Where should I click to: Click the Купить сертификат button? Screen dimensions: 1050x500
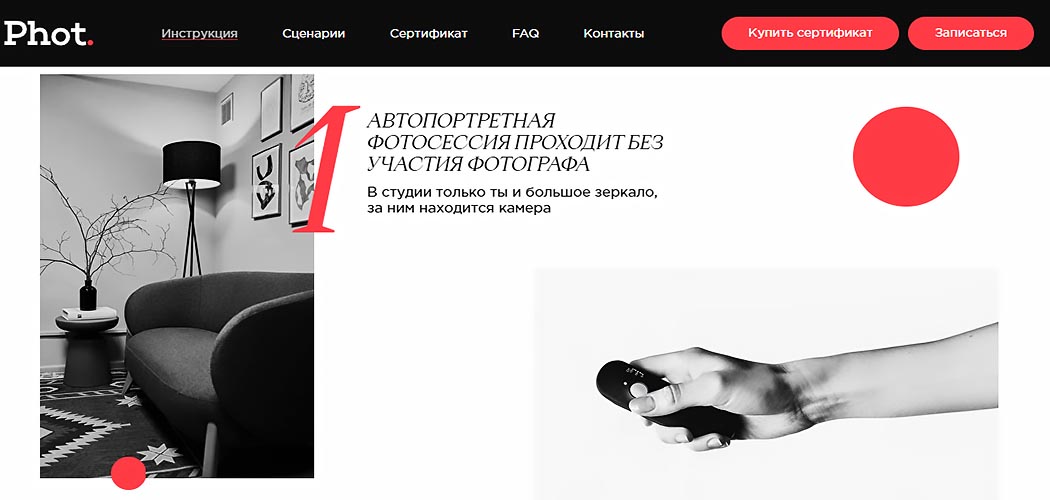point(810,33)
